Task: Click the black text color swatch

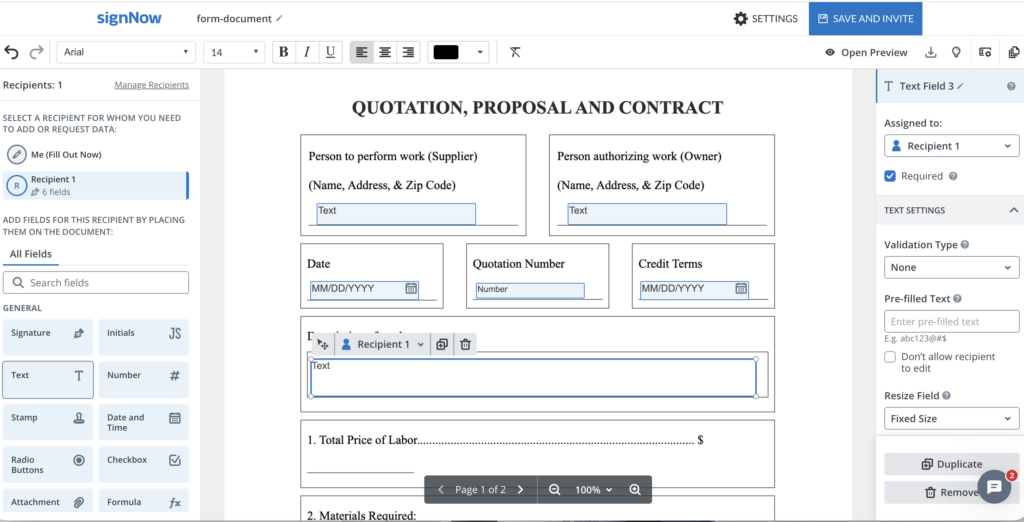Action: 446,52
